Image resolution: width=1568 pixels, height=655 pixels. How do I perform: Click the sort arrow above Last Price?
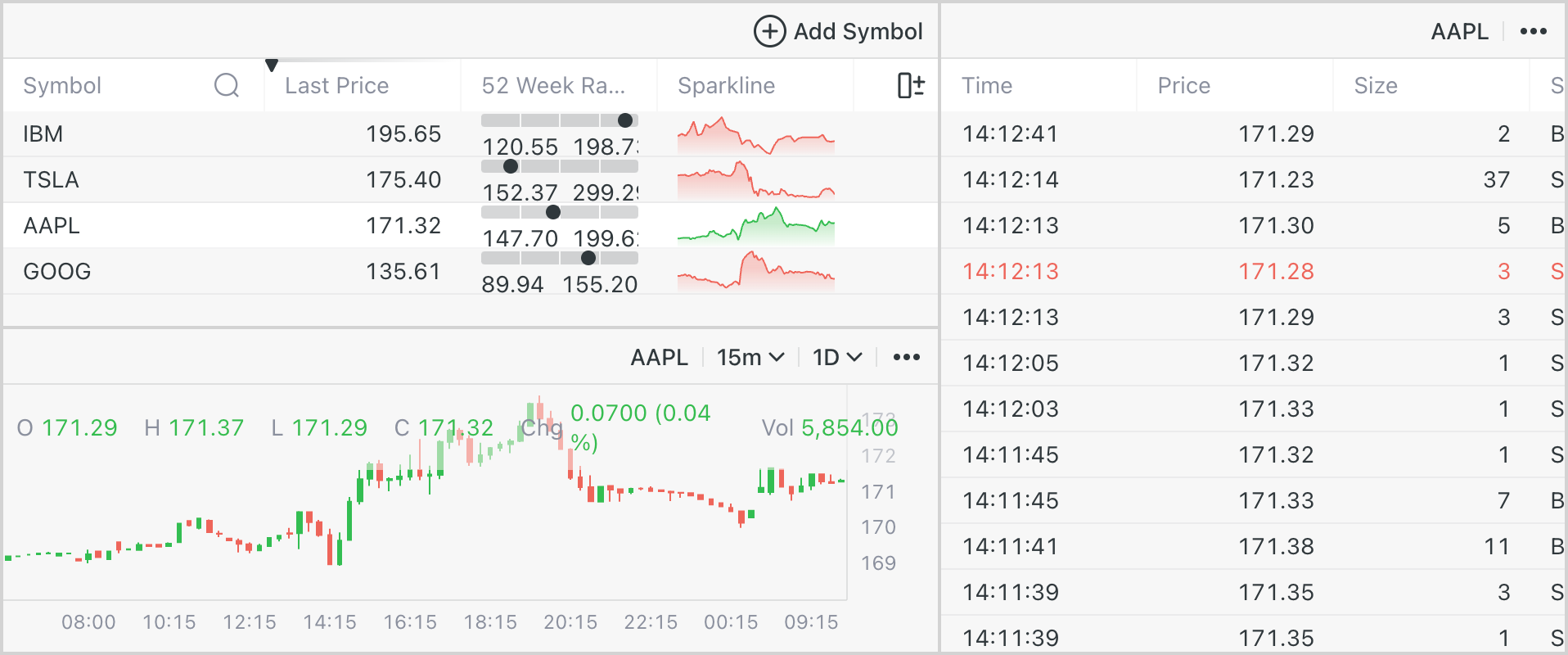click(272, 65)
